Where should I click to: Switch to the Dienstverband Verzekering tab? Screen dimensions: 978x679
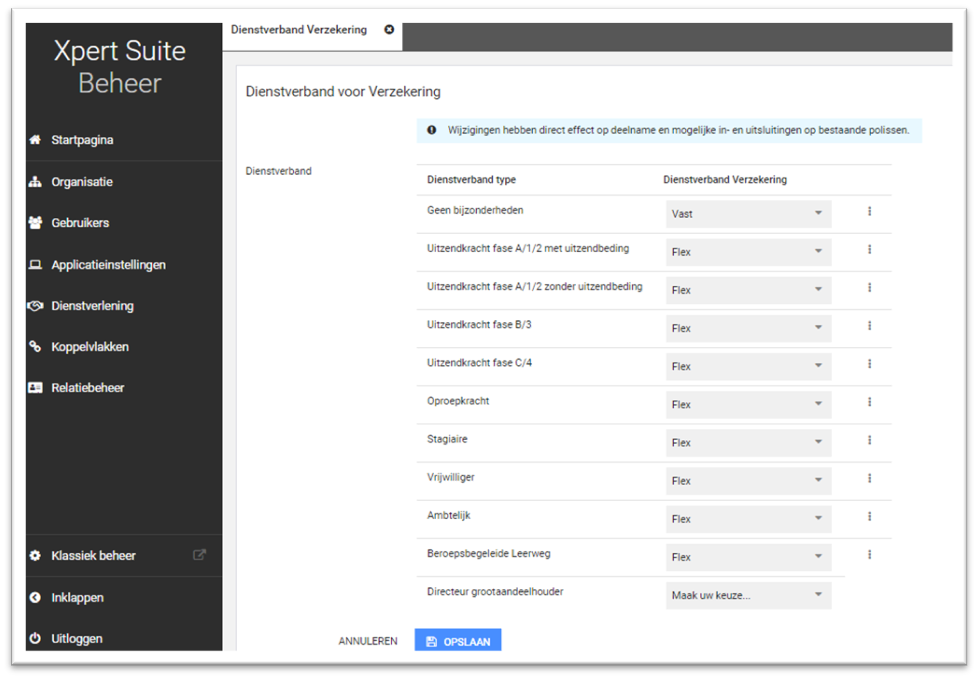tap(298, 30)
